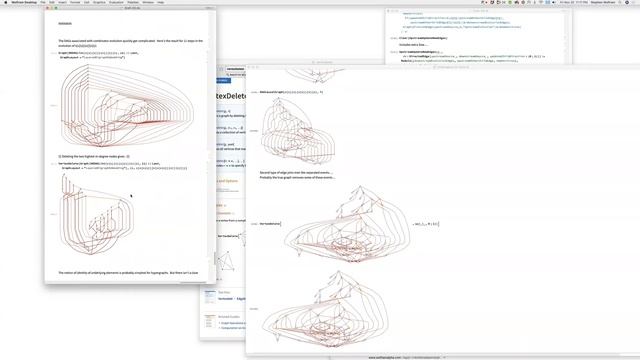Open the VertexAdd link under See Also
The image size is (640, 360).
click(x=225, y=298)
